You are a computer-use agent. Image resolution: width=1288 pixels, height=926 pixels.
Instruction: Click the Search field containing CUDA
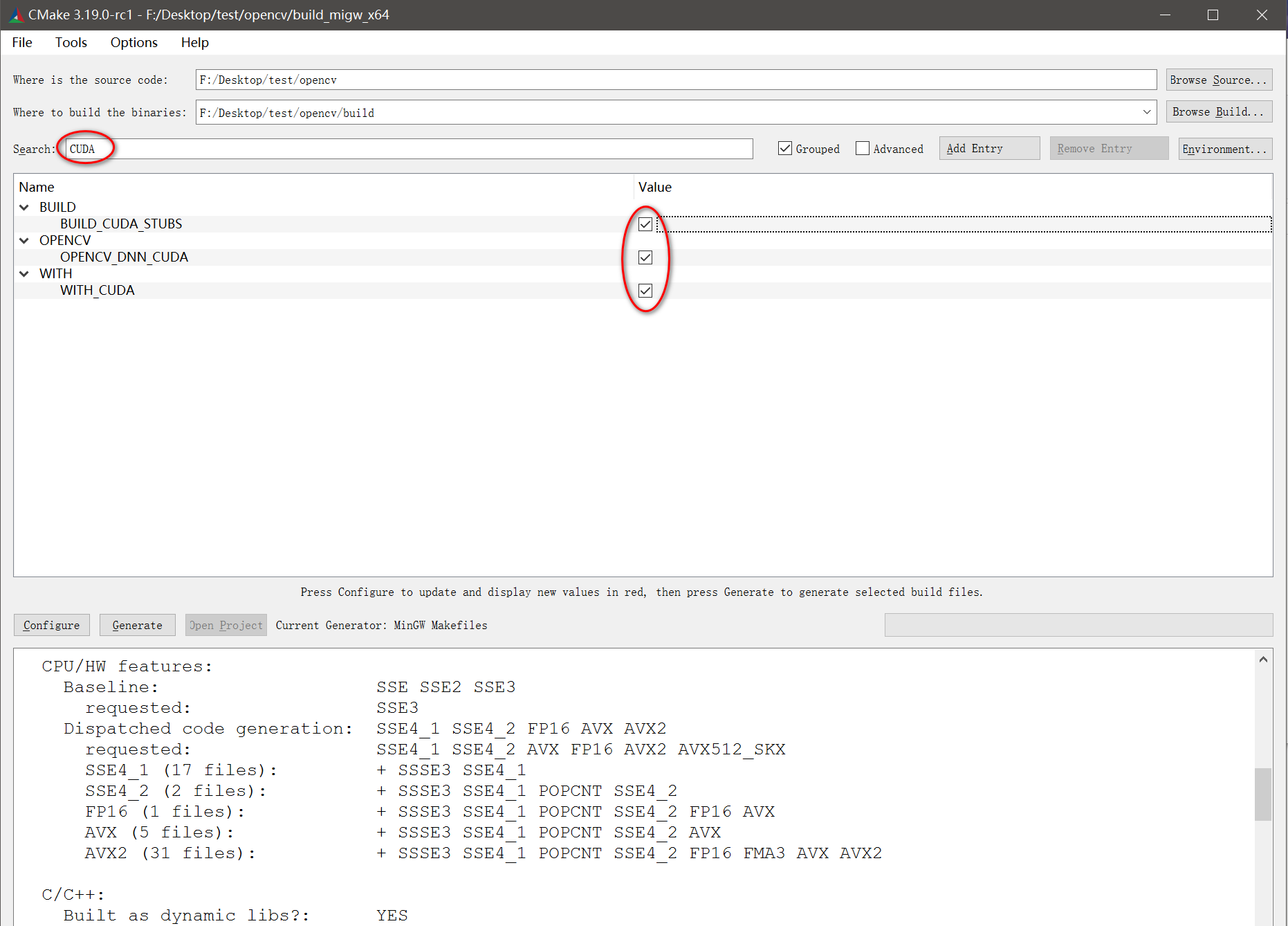click(x=409, y=149)
